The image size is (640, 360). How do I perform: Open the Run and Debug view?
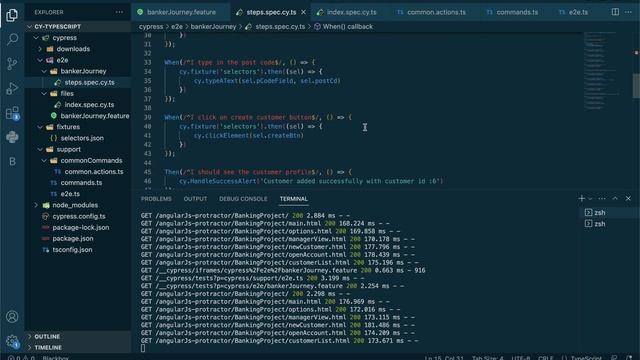click(12, 88)
